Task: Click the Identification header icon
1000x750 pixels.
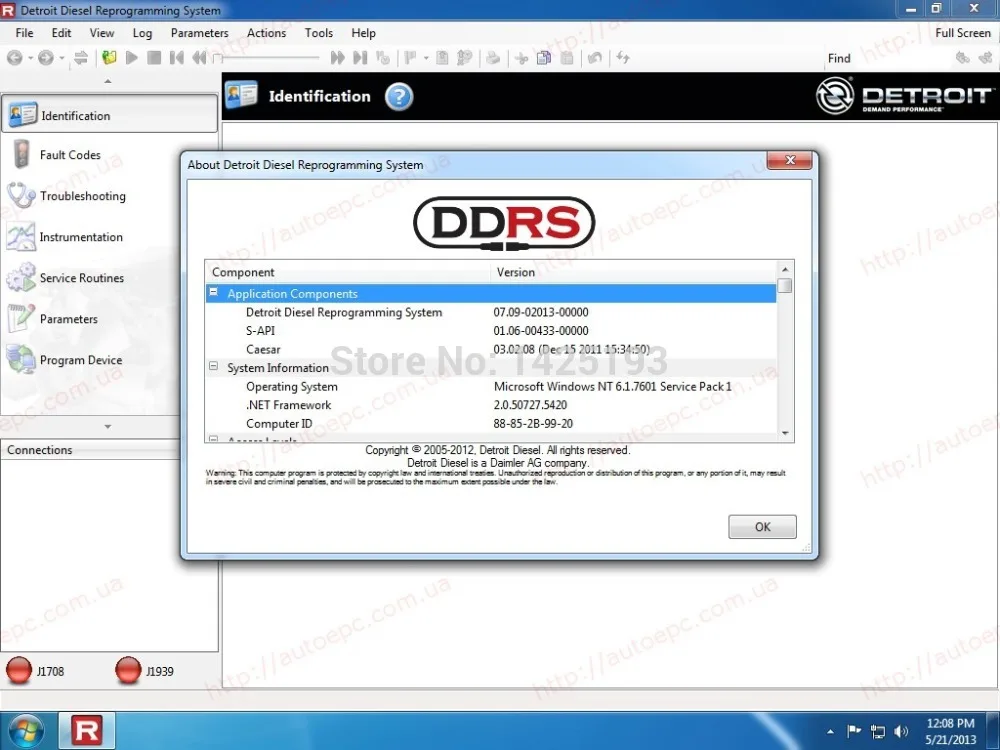Action: coord(241,95)
